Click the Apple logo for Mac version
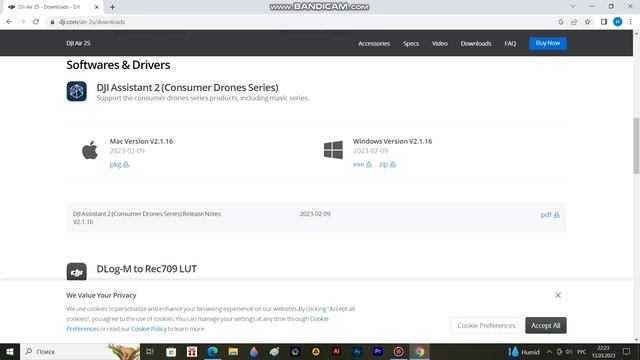640x360 pixels. tap(90, 150)
